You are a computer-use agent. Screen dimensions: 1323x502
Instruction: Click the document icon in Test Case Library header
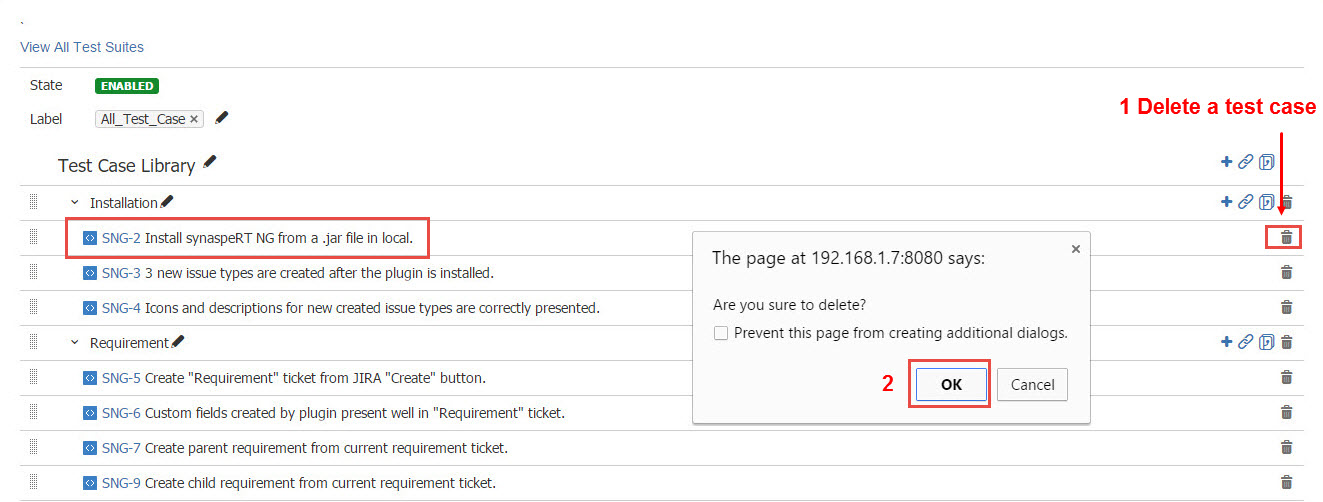tap(1267, 162)
